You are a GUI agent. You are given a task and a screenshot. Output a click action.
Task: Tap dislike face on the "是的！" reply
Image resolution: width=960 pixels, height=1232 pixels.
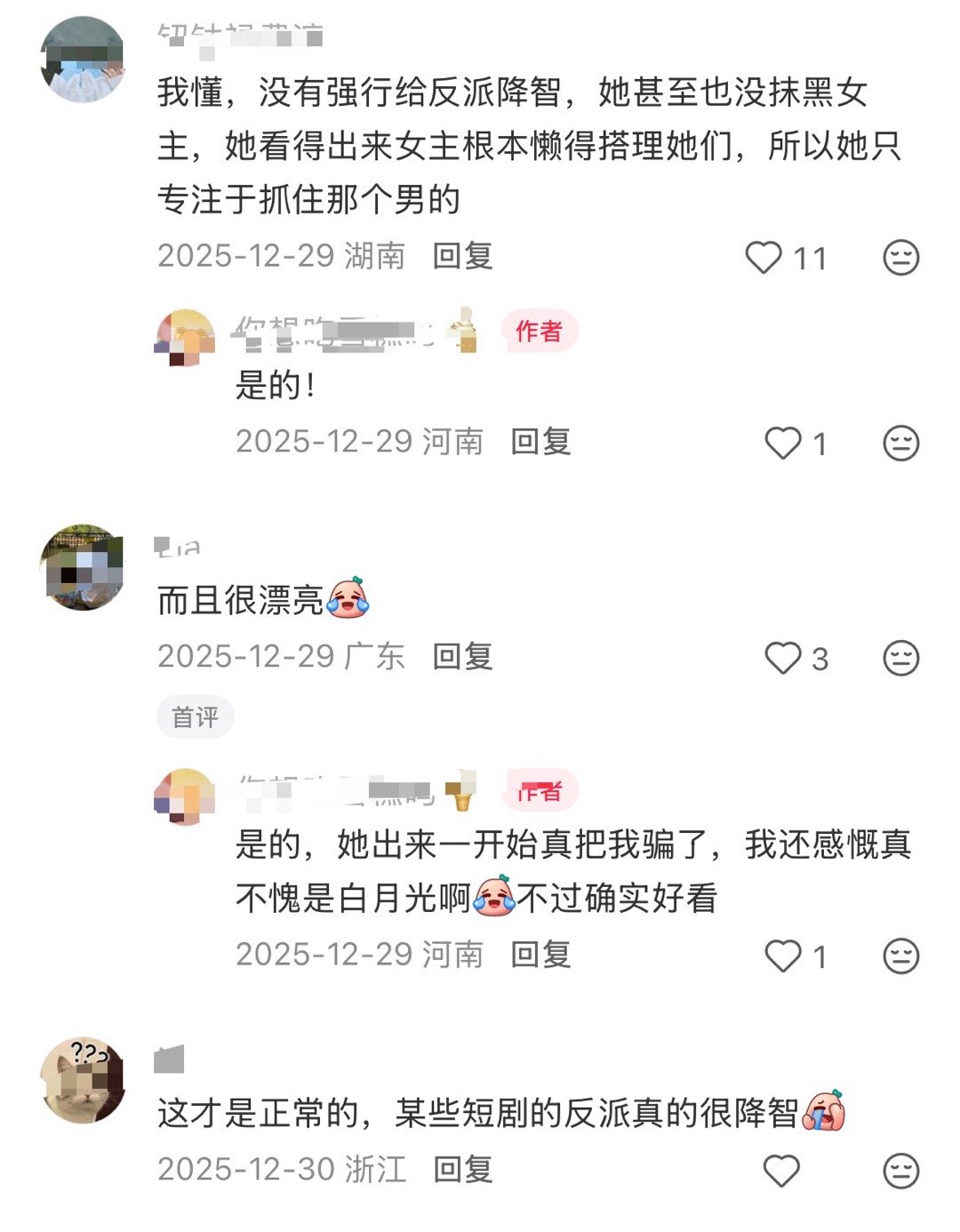point(900,443)
